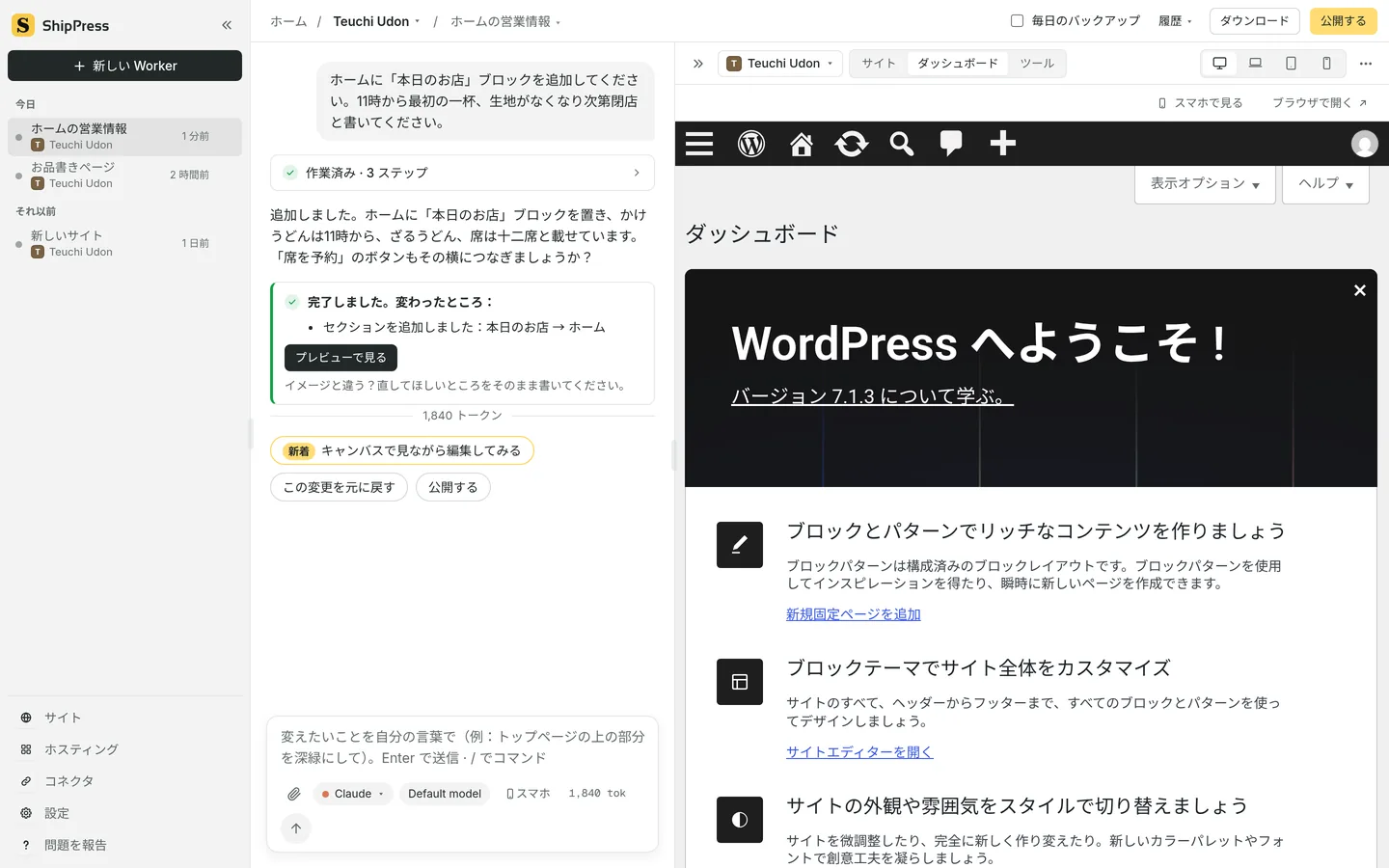Expand ヘルプ panel
The width and height of the screenshot is (1389, 868).
(x=1325, y=183)
